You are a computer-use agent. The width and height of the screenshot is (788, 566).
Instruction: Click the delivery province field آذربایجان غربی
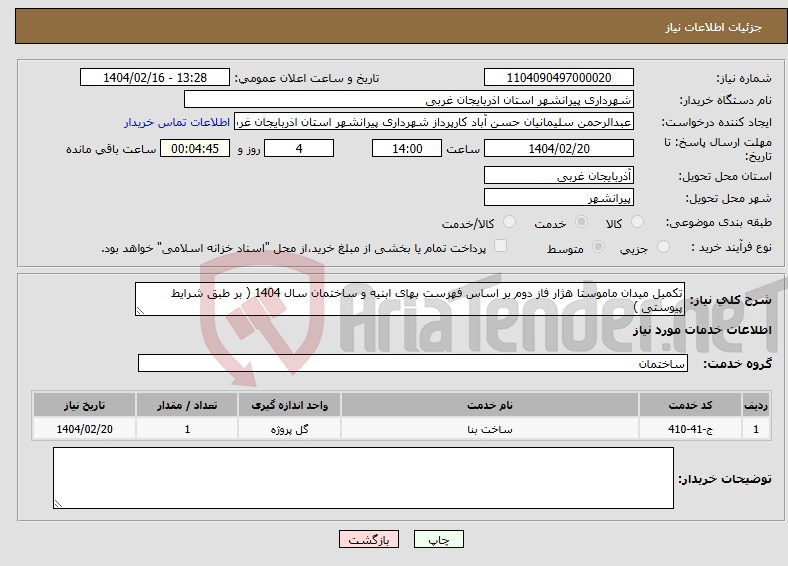(558, 175)
